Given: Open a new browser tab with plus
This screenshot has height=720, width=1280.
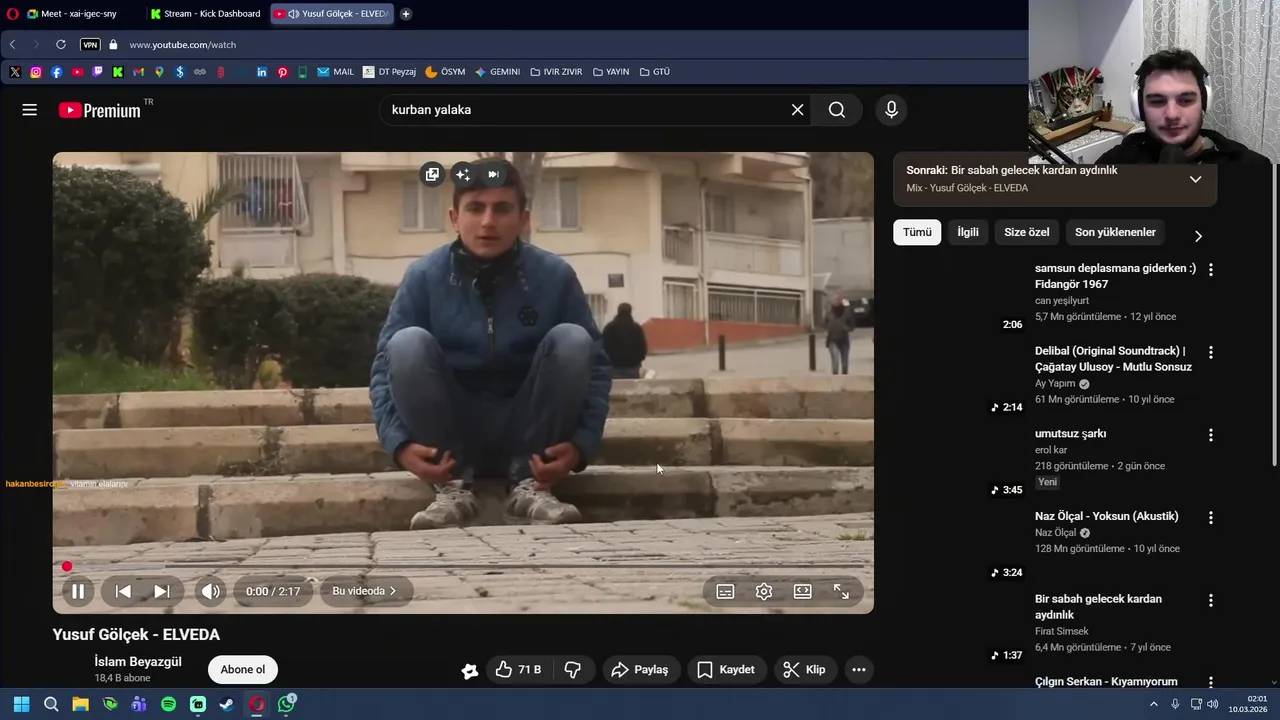Looking at the screenshot, I should pos(405,14).
